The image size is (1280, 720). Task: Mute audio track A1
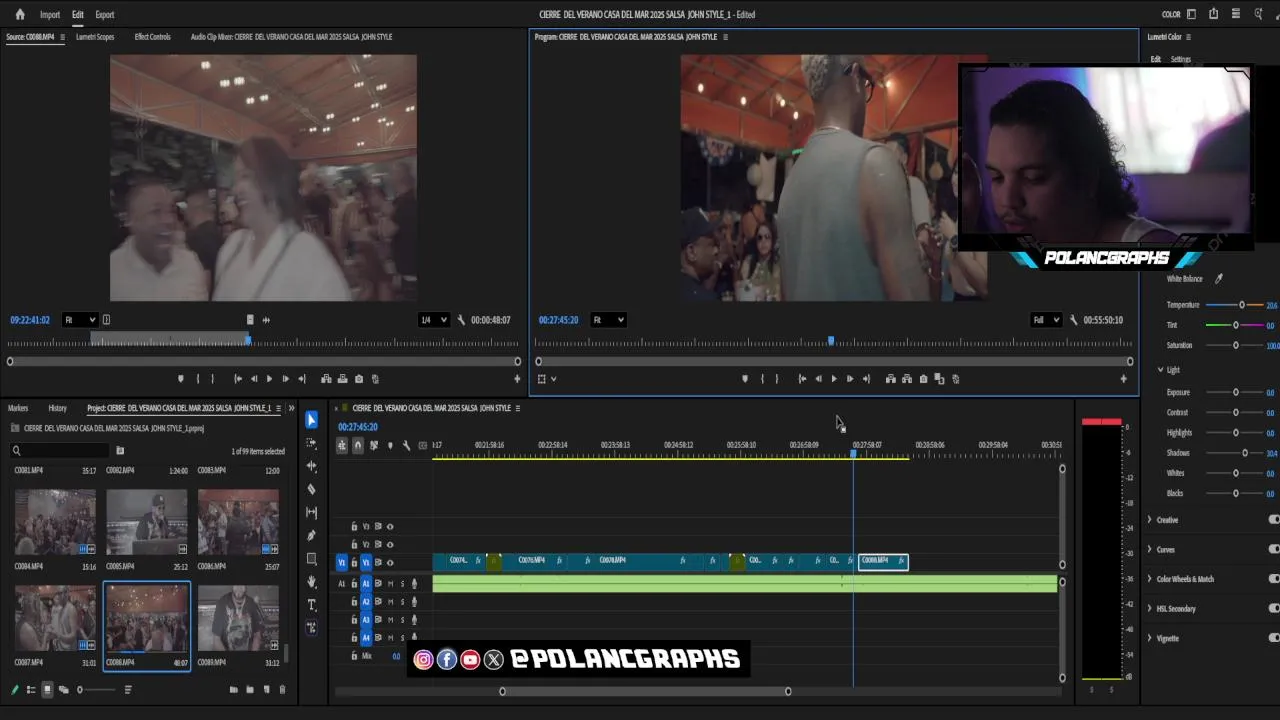[390, 584]
